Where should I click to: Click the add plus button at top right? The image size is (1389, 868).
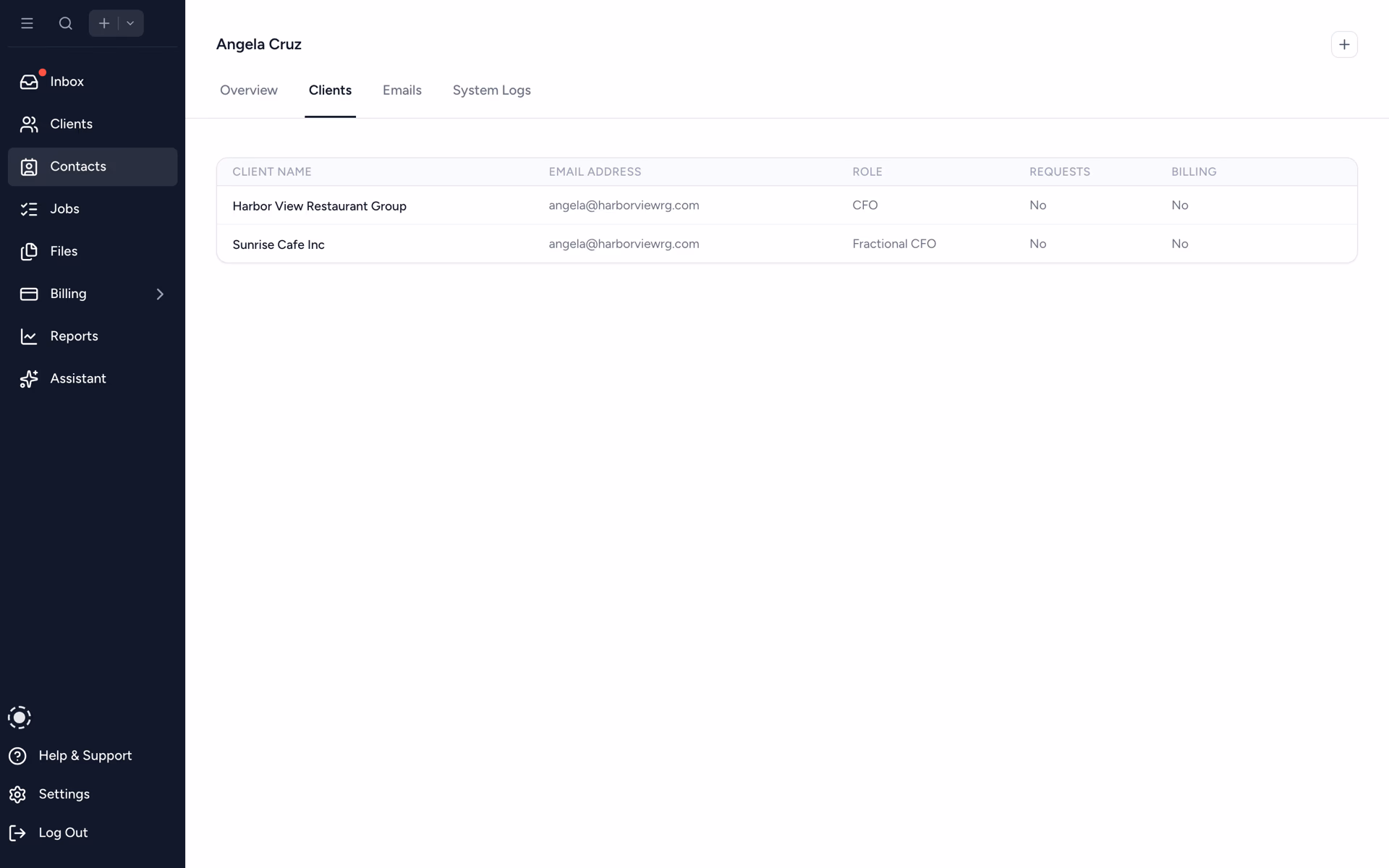tap(1344, 45)
